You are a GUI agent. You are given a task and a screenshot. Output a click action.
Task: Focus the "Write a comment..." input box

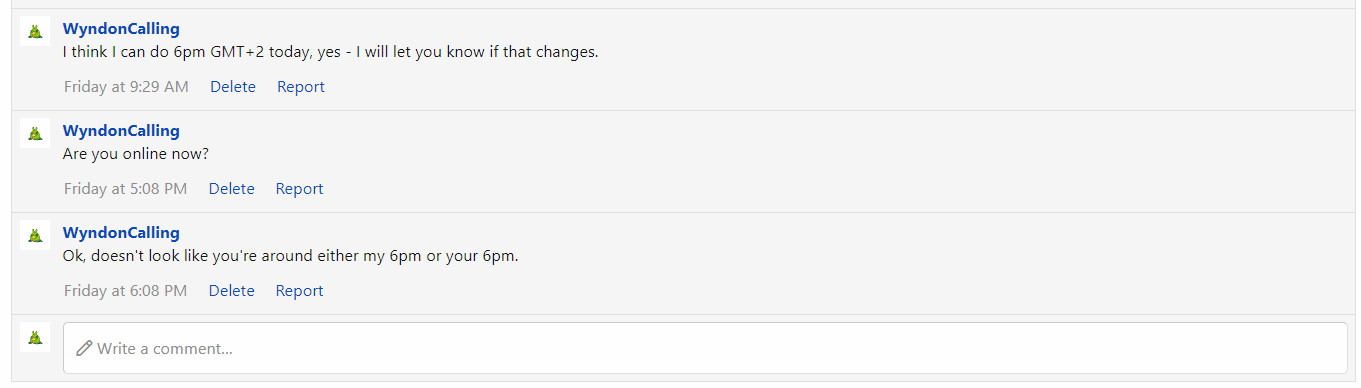click(705, 348)
